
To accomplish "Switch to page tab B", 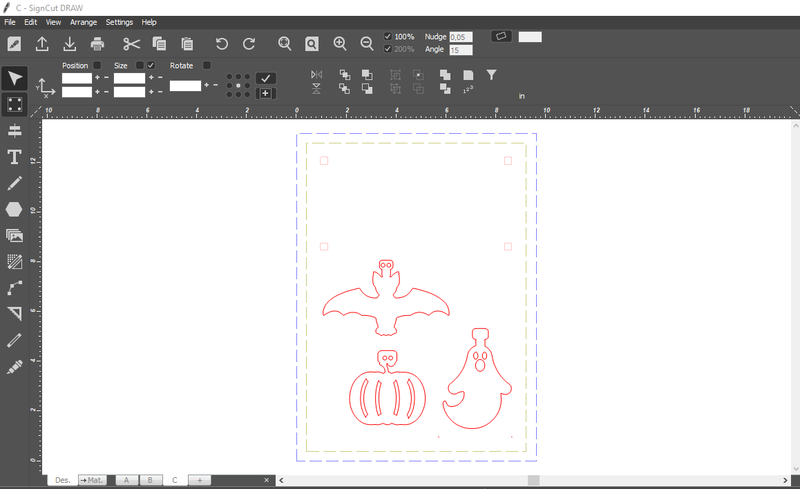I will tap(151, 480).
